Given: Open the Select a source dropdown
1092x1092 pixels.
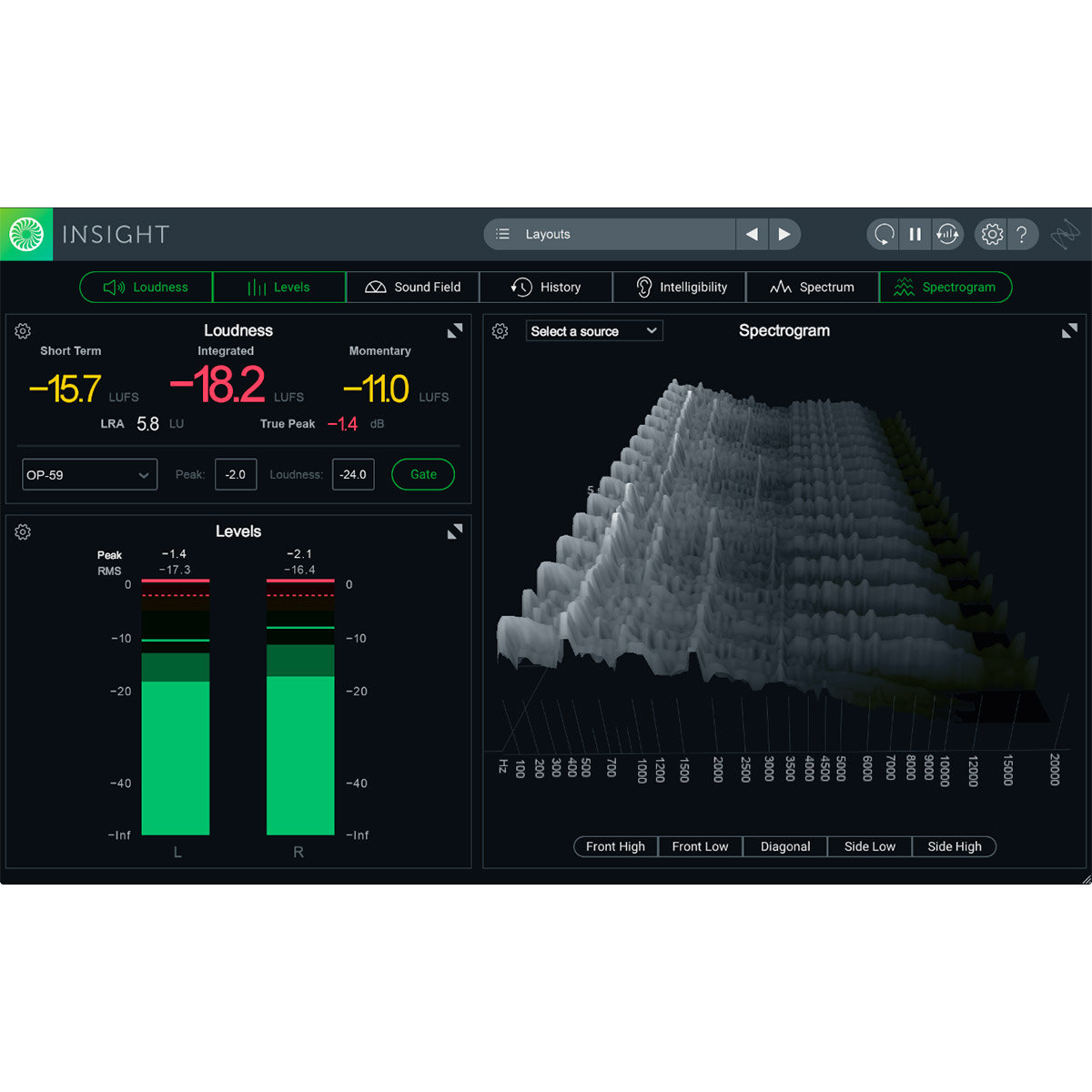Looking at the screenshot, I should point(593,330).
